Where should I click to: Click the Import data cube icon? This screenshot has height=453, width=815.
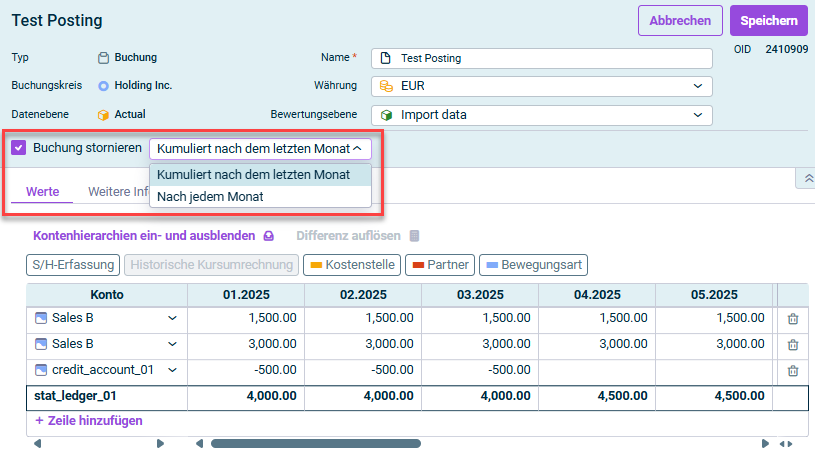tap(385, 115)
